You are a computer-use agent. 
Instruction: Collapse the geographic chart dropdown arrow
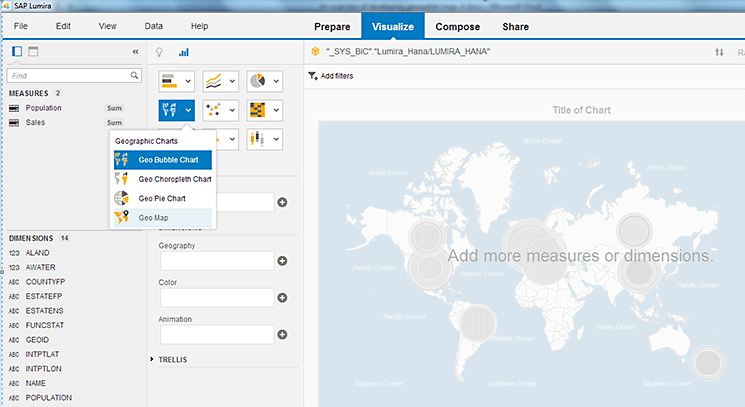[188, 110]
